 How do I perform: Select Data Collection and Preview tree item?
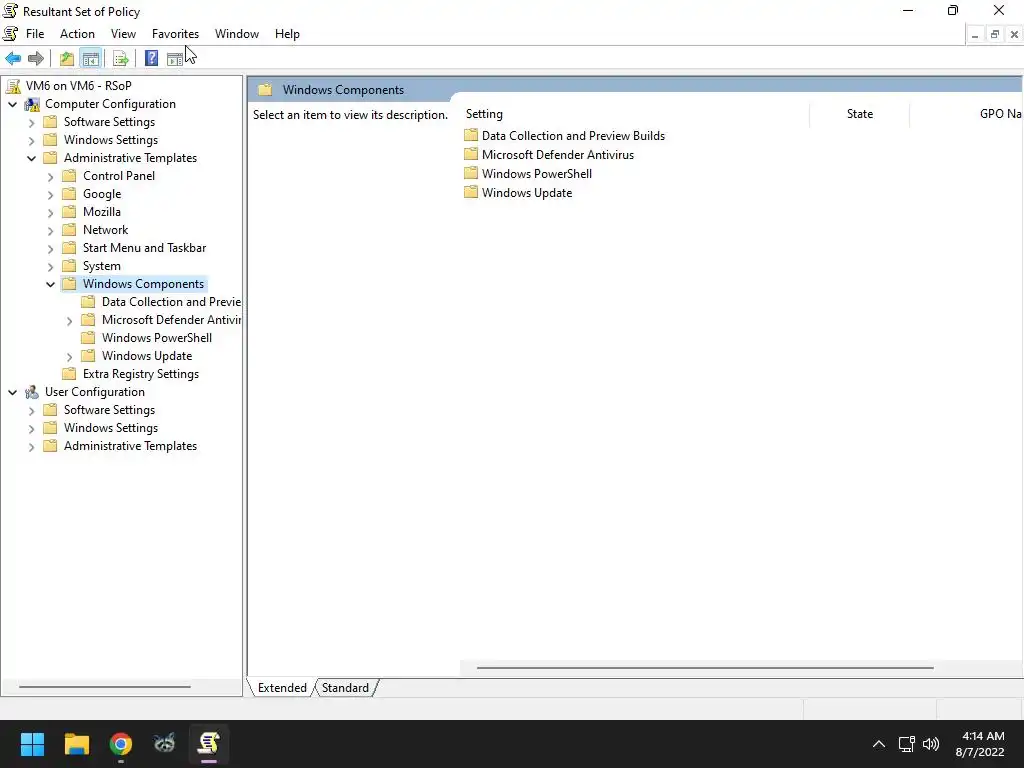(171, 302)
